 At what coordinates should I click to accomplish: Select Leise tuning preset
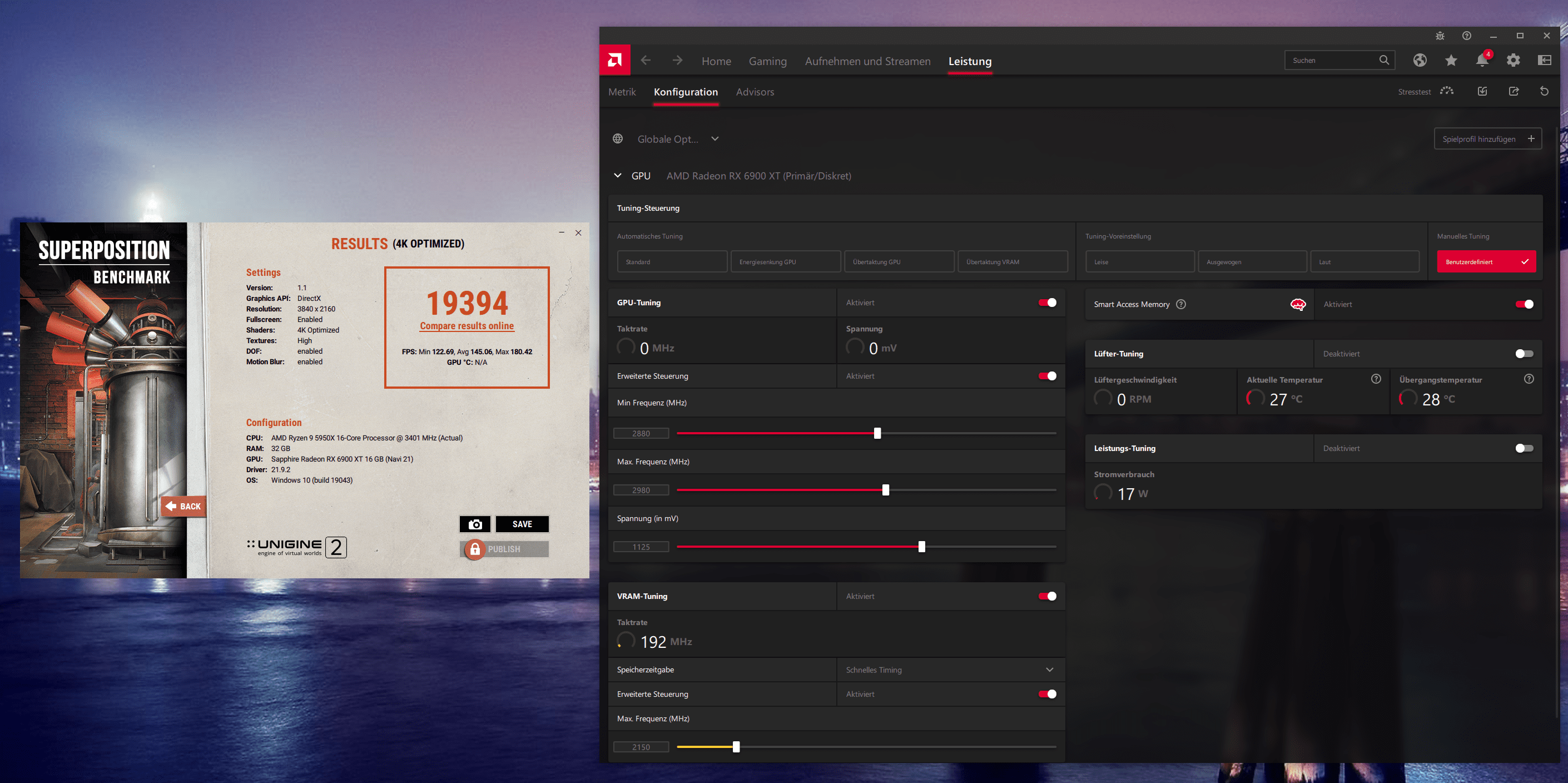1139,262
